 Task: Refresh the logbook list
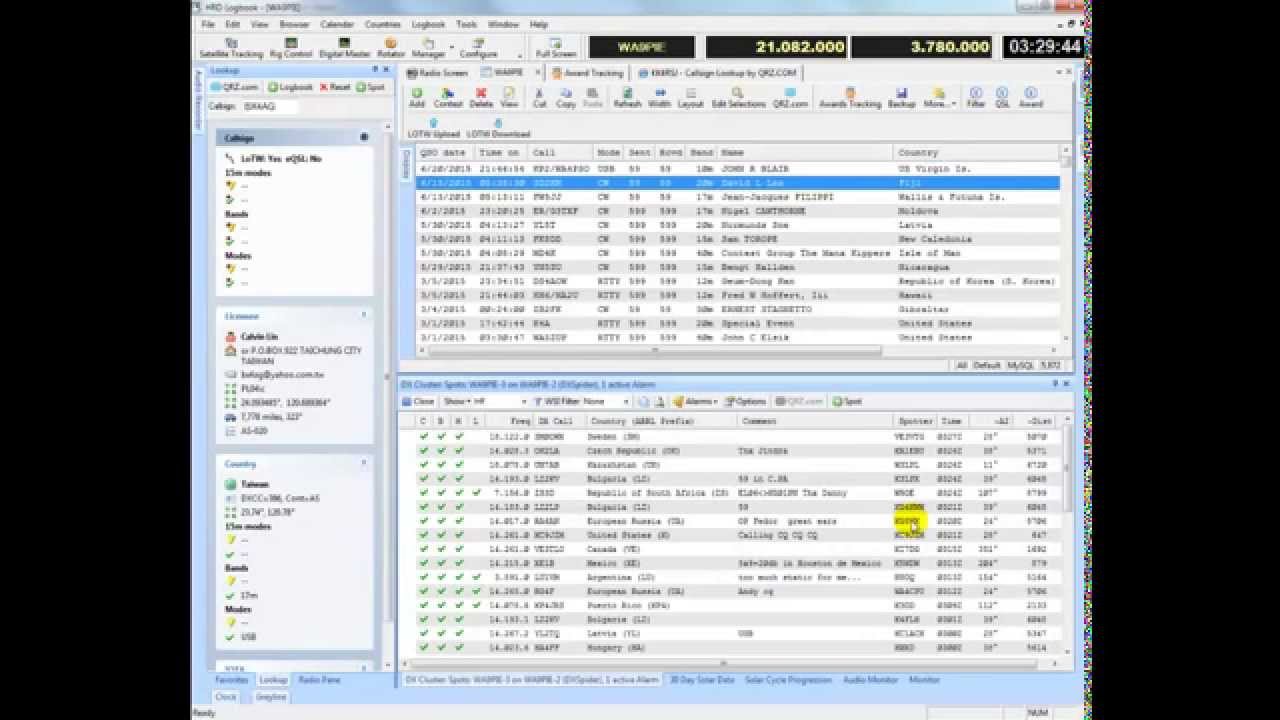click(627, 97)
